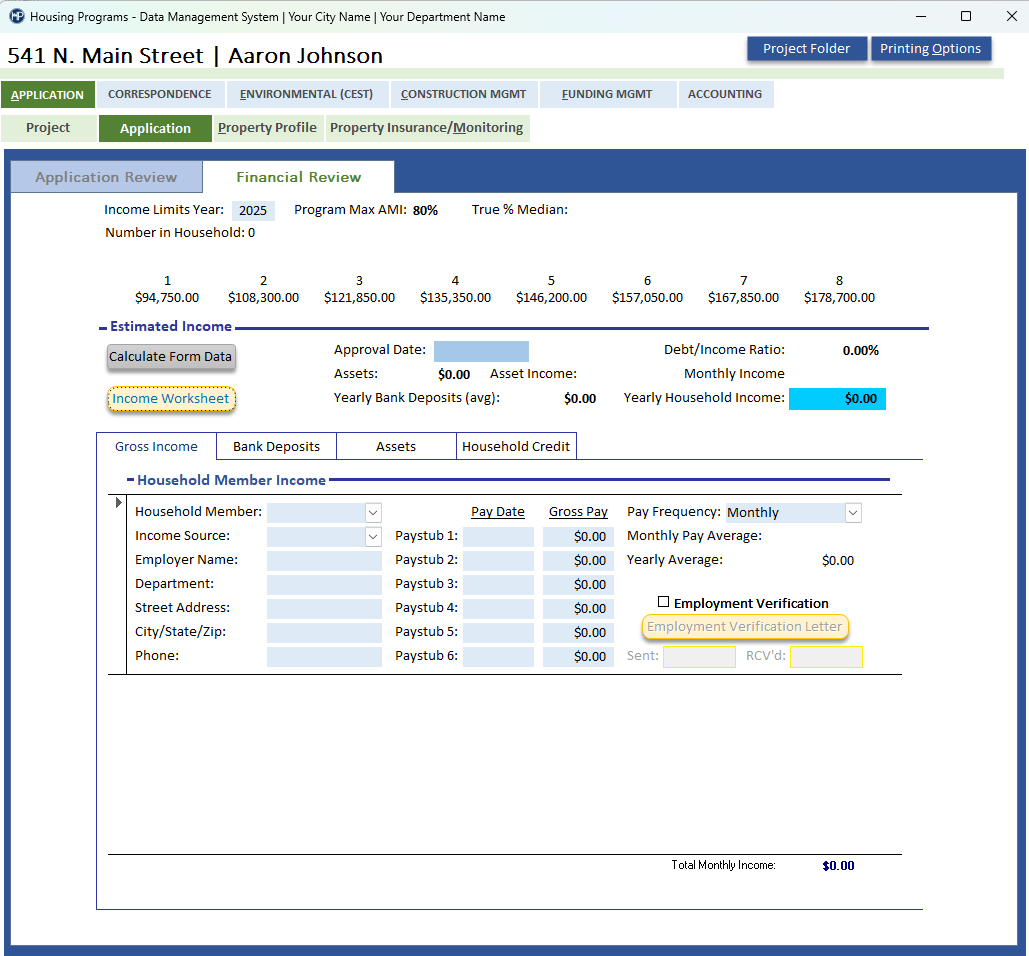Click the Paystub 5 gross pay amount
Viewport: 1029px width, 956px height.
tap(578, 633)
